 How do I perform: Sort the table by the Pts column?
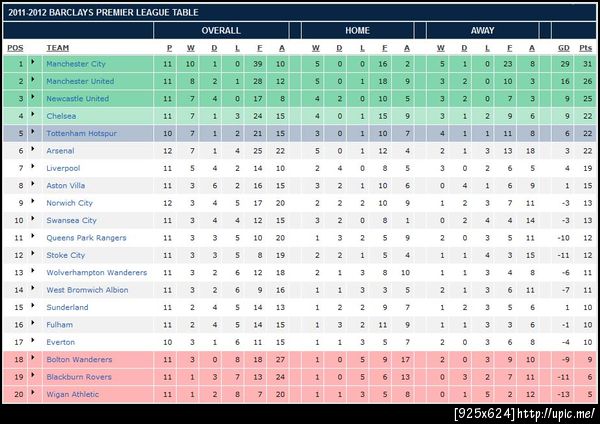[x=585, y=48]
